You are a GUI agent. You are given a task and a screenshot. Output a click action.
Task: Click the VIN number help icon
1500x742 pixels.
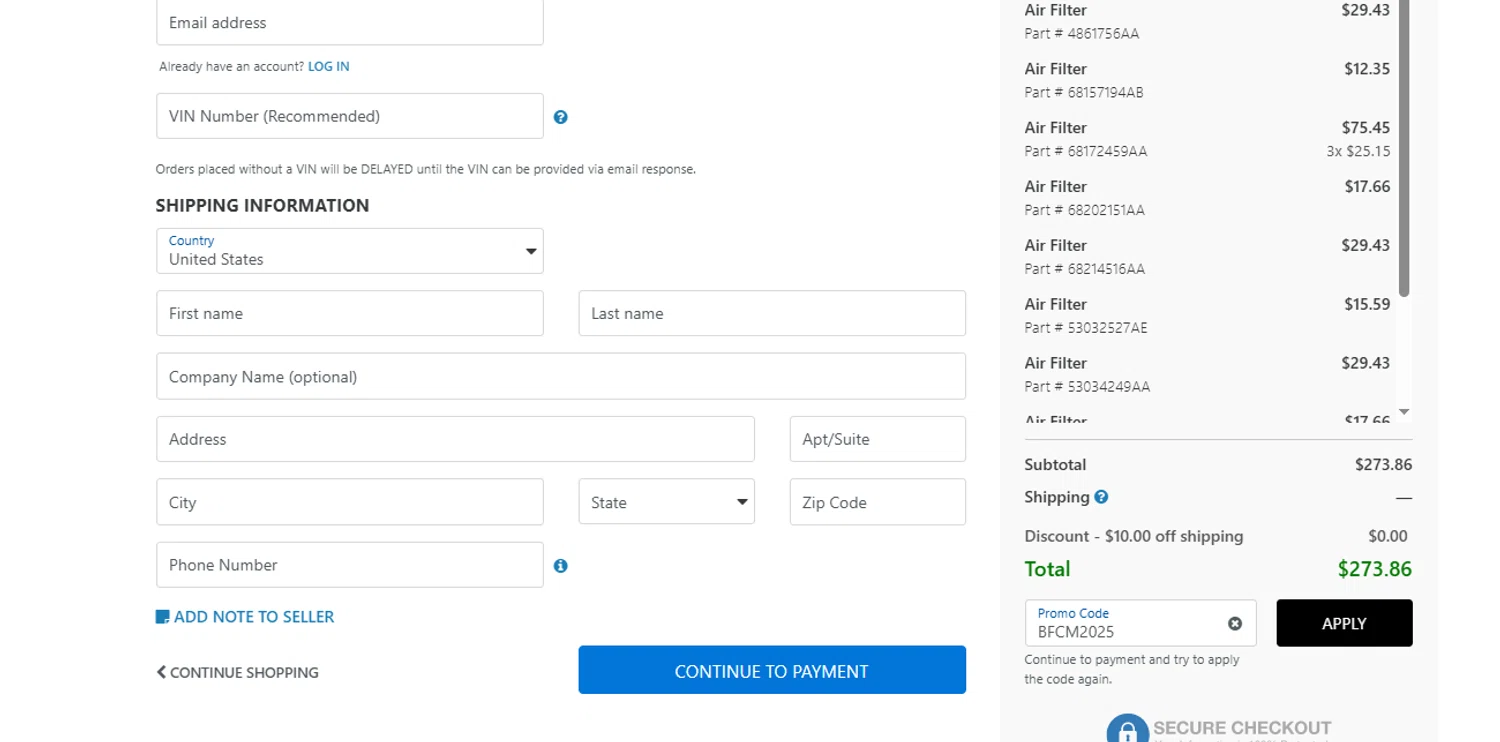tap(560, 117)
